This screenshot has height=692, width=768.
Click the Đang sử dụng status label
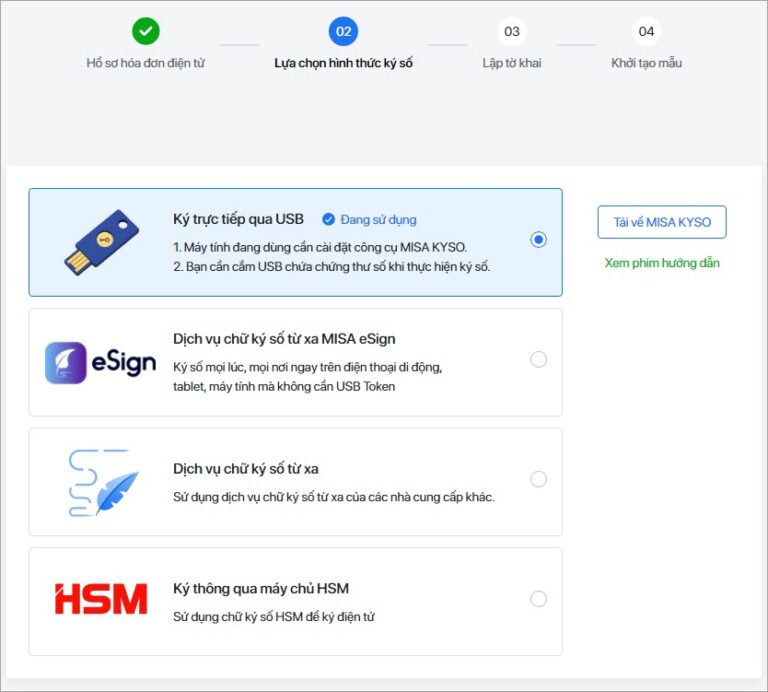[378, 219]
